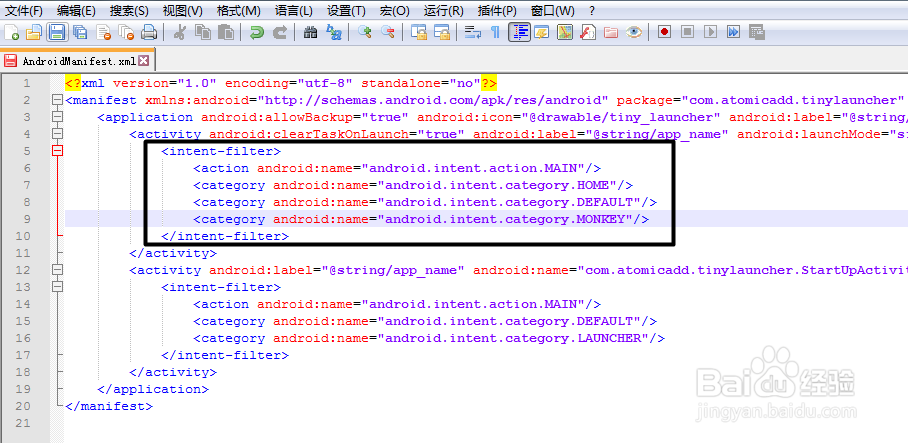Click the Open file toolbar icon
The width and height of the screenshot is (908, 443).
tap(34, 32)
